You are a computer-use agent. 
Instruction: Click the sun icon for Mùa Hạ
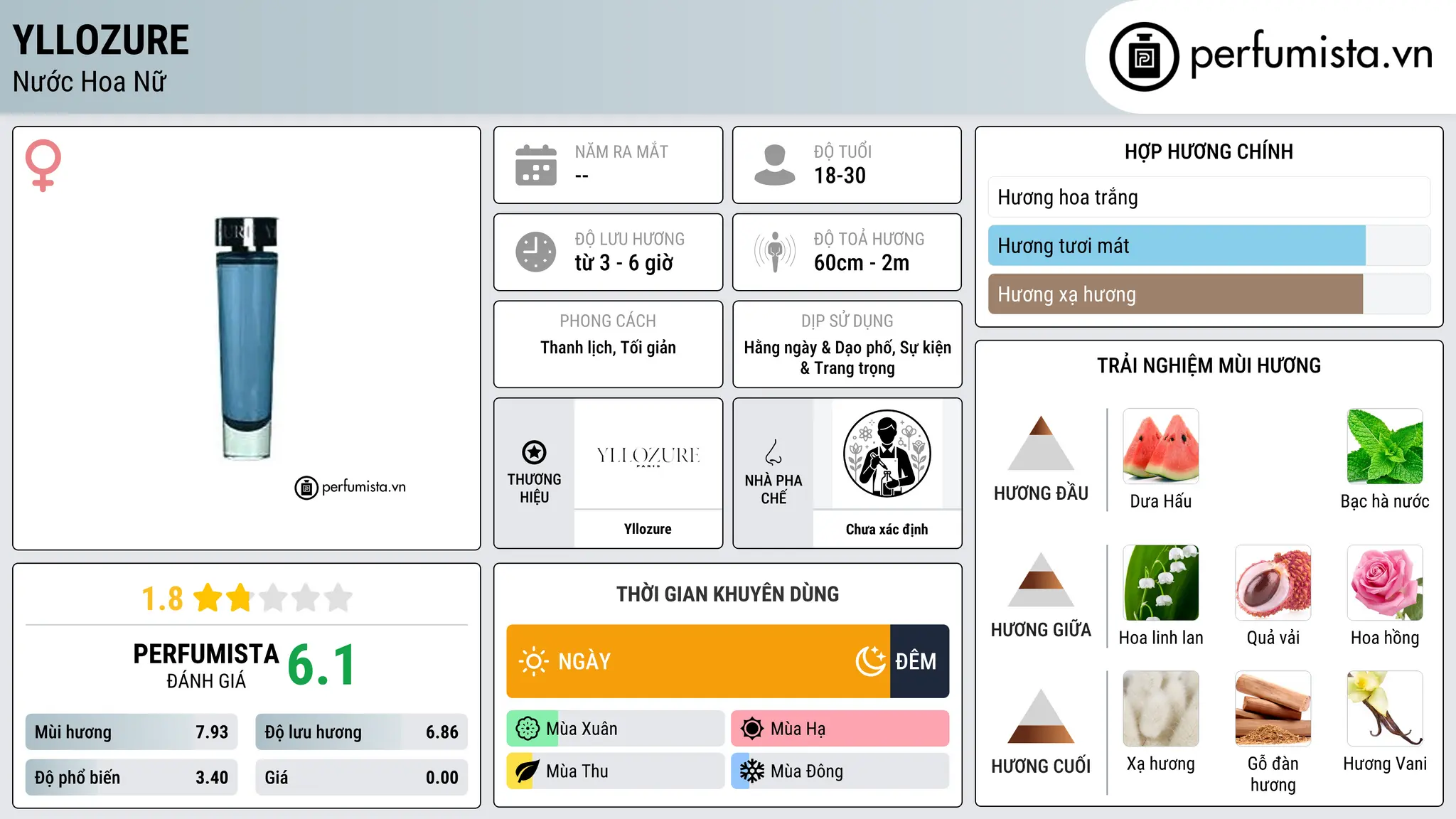tap(752, 729)
